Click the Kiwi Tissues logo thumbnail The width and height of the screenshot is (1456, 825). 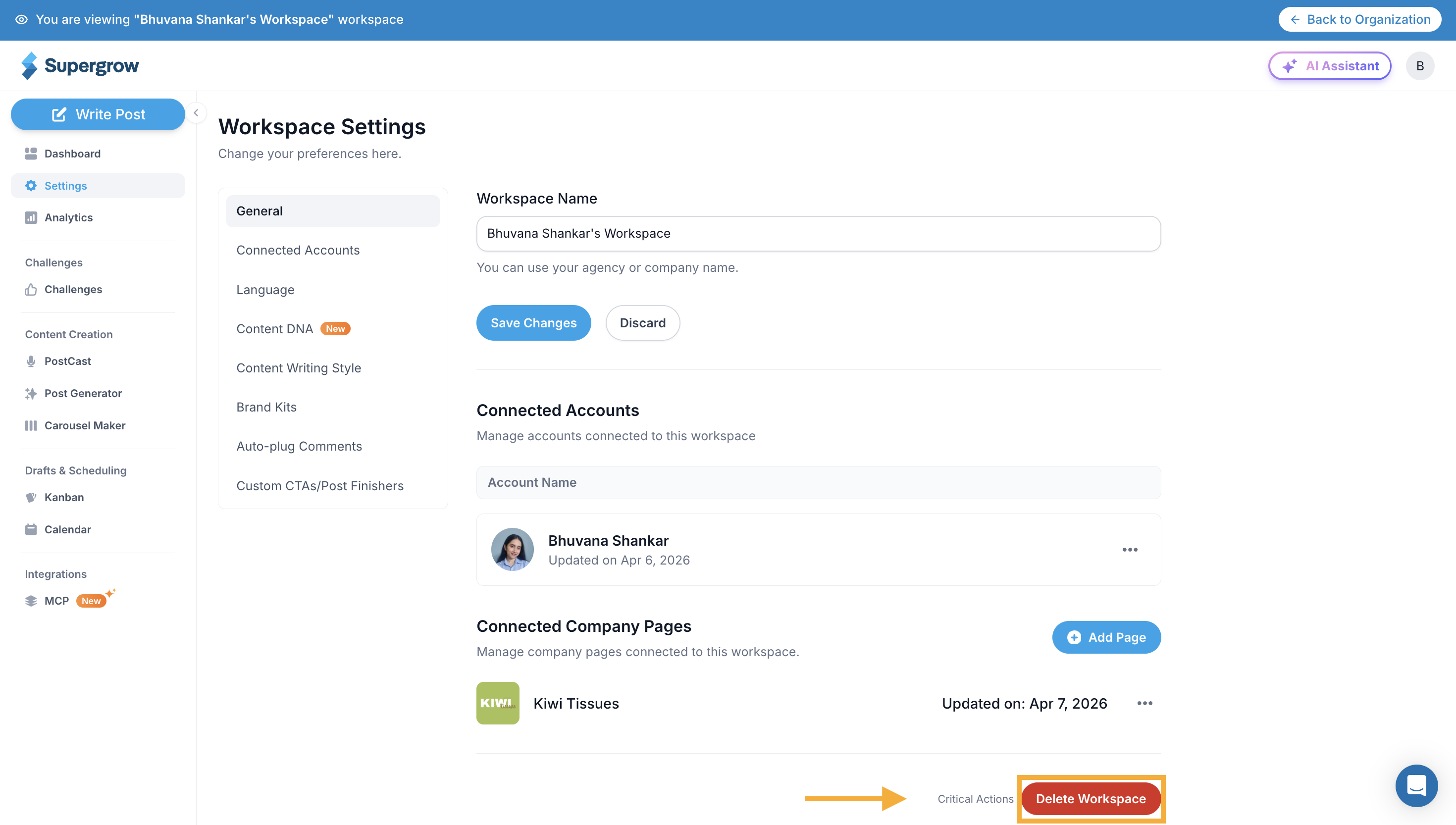point(498,703)
